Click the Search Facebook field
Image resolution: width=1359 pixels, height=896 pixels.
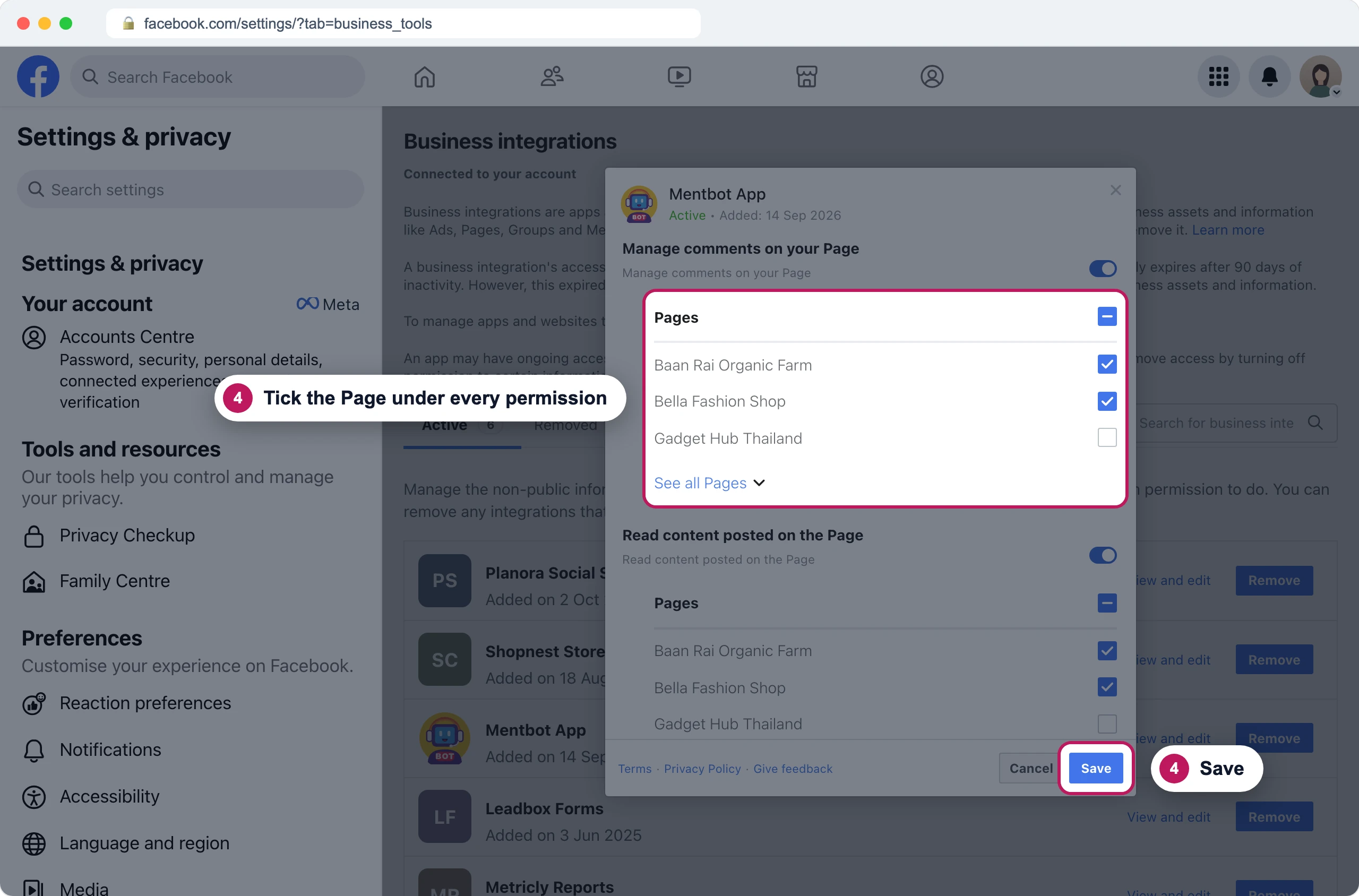coord(217,76)
